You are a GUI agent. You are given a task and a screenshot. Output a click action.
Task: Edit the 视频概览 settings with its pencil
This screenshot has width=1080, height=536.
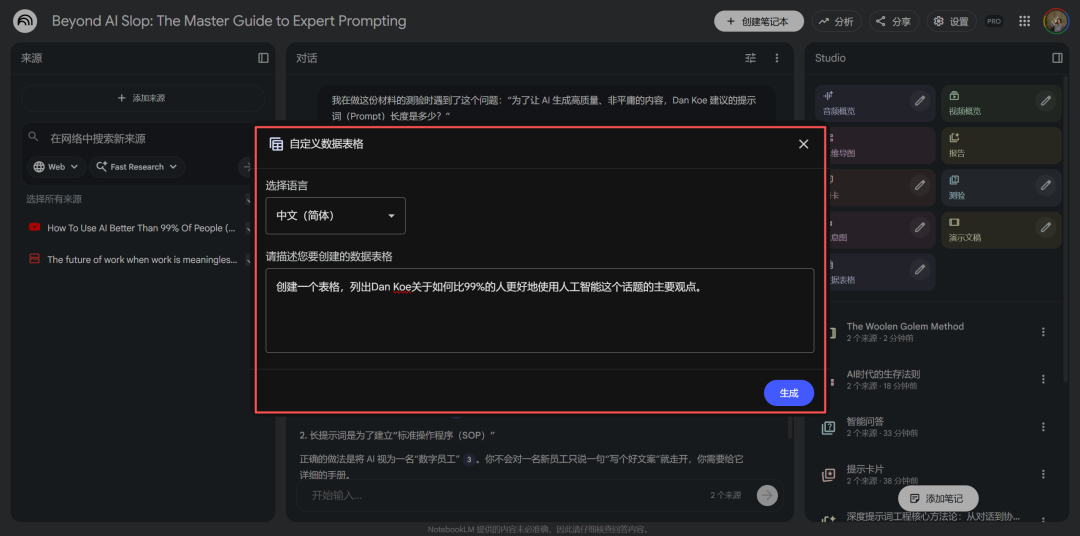[1046, 101]
